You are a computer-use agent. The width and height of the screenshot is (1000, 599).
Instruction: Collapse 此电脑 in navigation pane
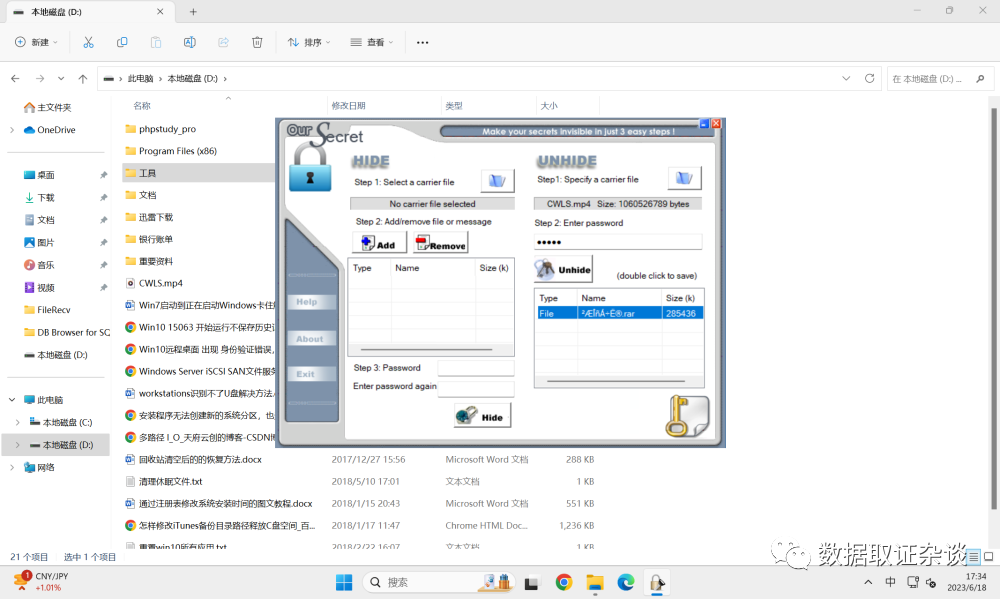[12, 399]
